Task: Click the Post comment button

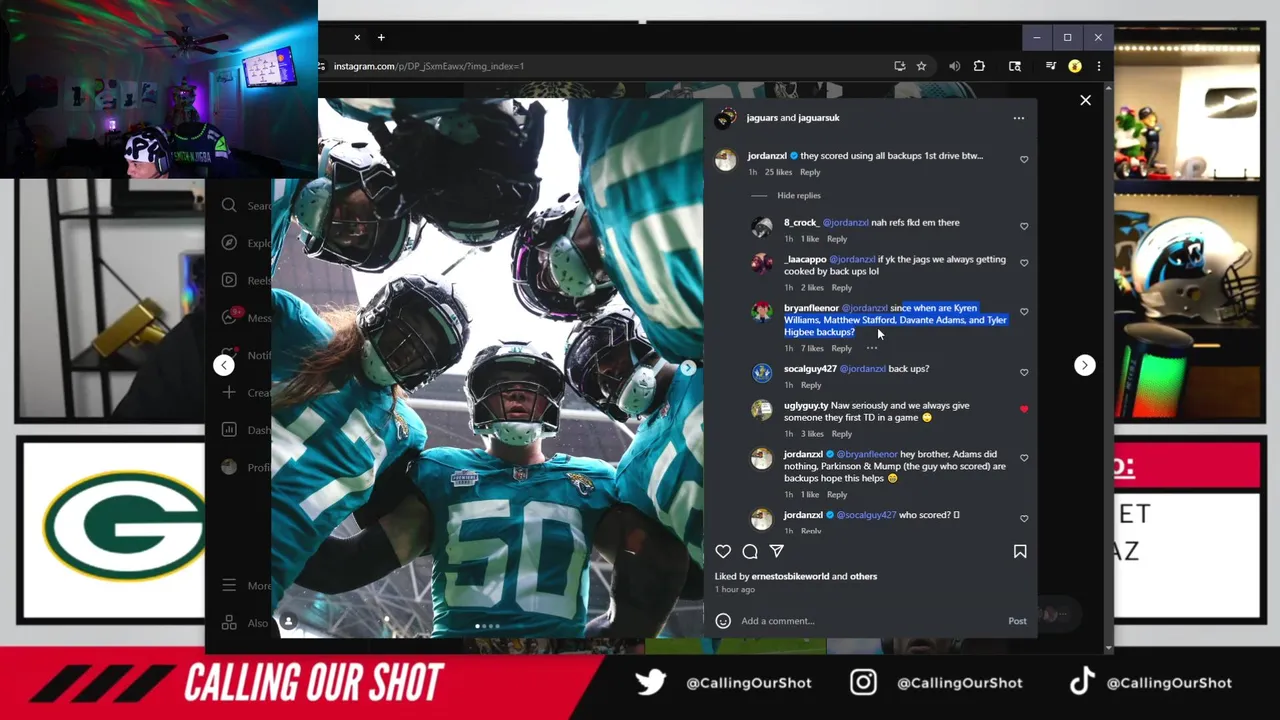Action: click(1017, 621)
